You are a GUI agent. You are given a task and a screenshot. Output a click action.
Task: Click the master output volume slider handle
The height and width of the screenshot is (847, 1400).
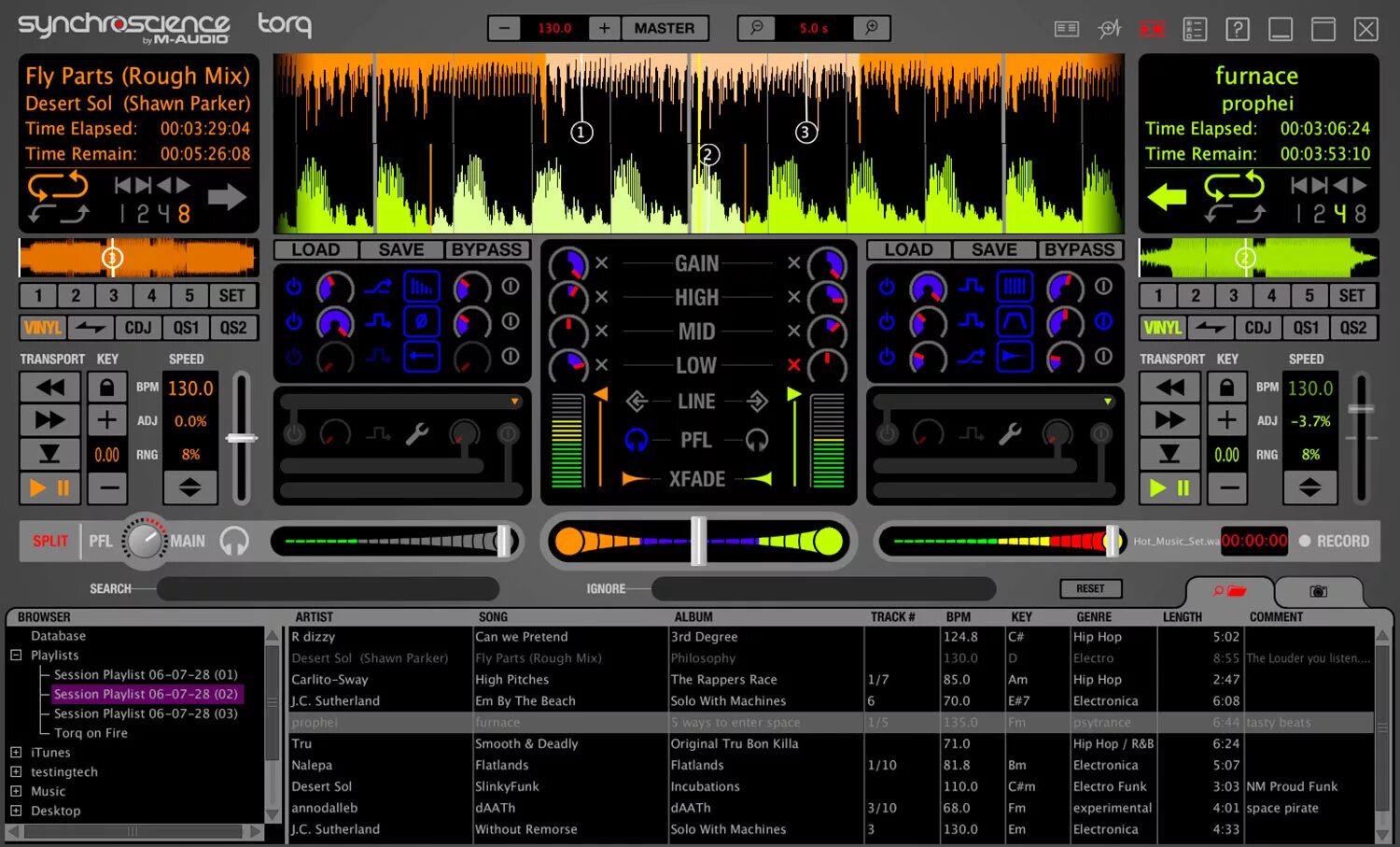click(x=1112, y=541)
